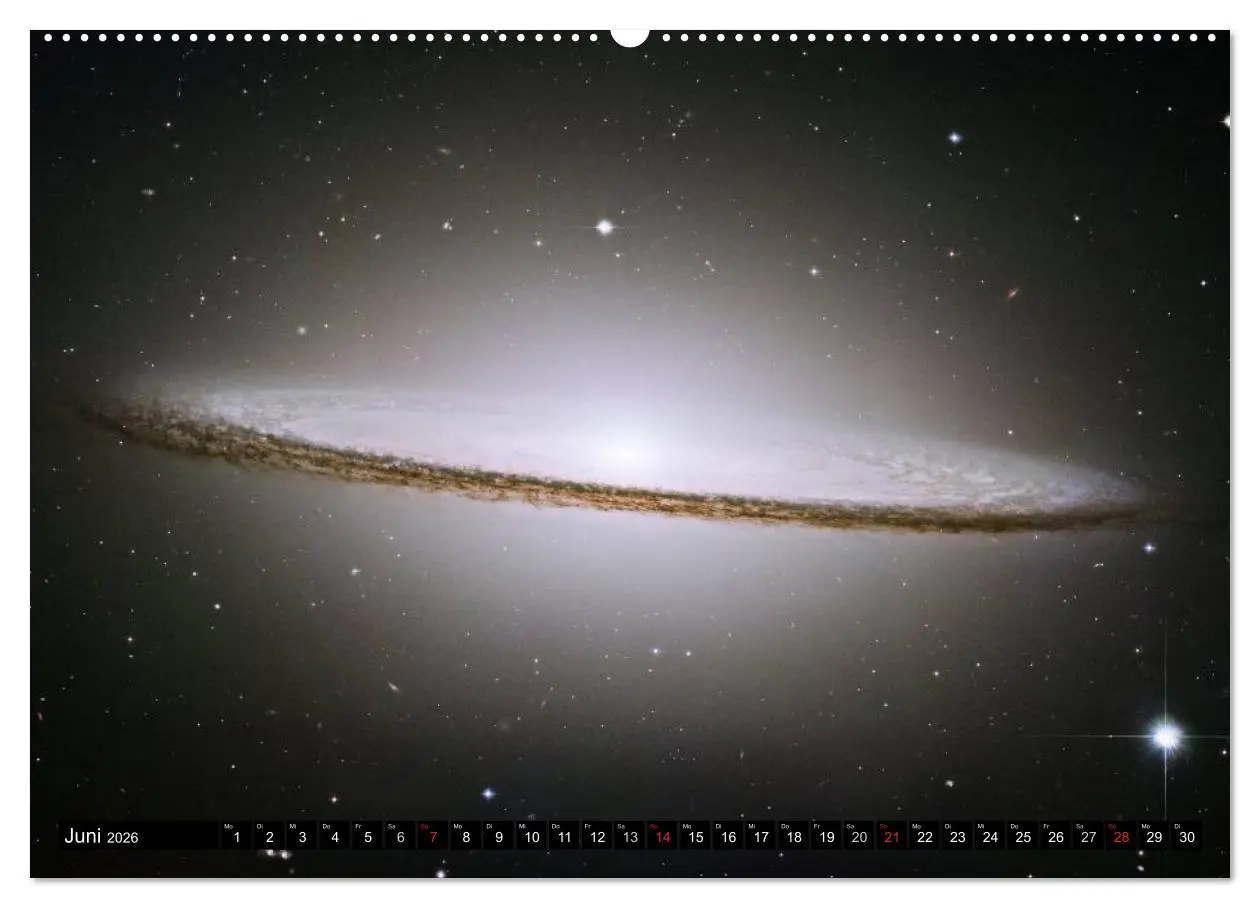Select day 30 in the calendar strip
The image size is (1260, 908).
coord(1187,837)
